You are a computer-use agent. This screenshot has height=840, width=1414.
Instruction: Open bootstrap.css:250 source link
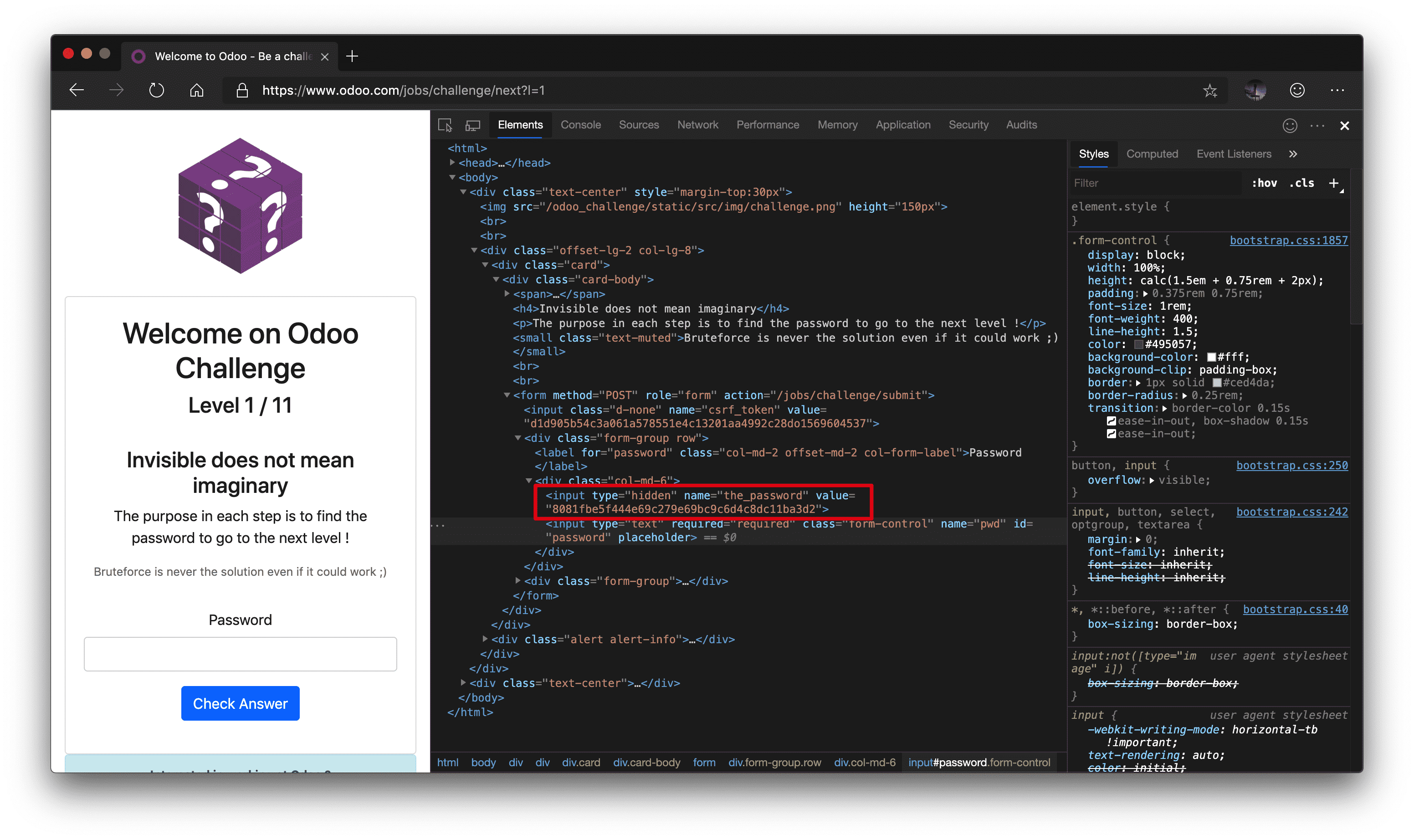(1292, 465)
